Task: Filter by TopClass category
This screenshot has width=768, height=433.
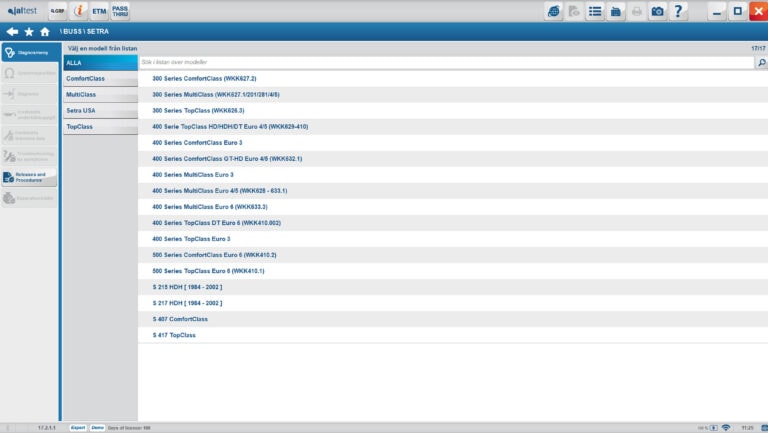Action: [x=100, y=127]
